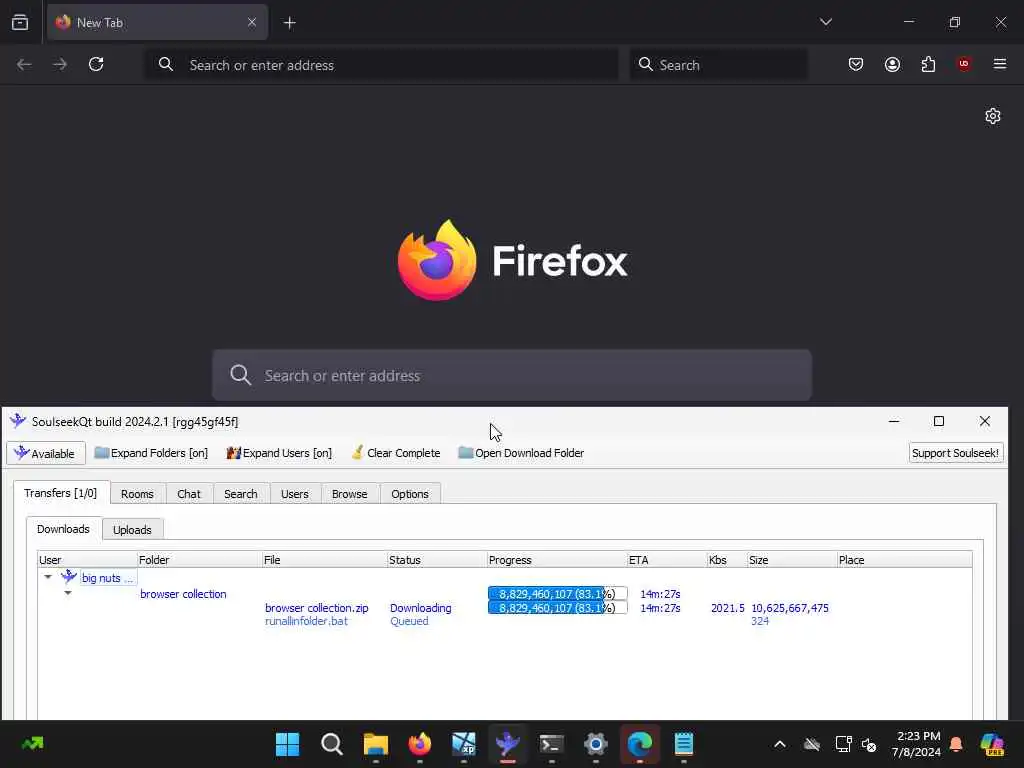Click browser collection.zip progress bar
1024x768 pixels.
point(558,608)
